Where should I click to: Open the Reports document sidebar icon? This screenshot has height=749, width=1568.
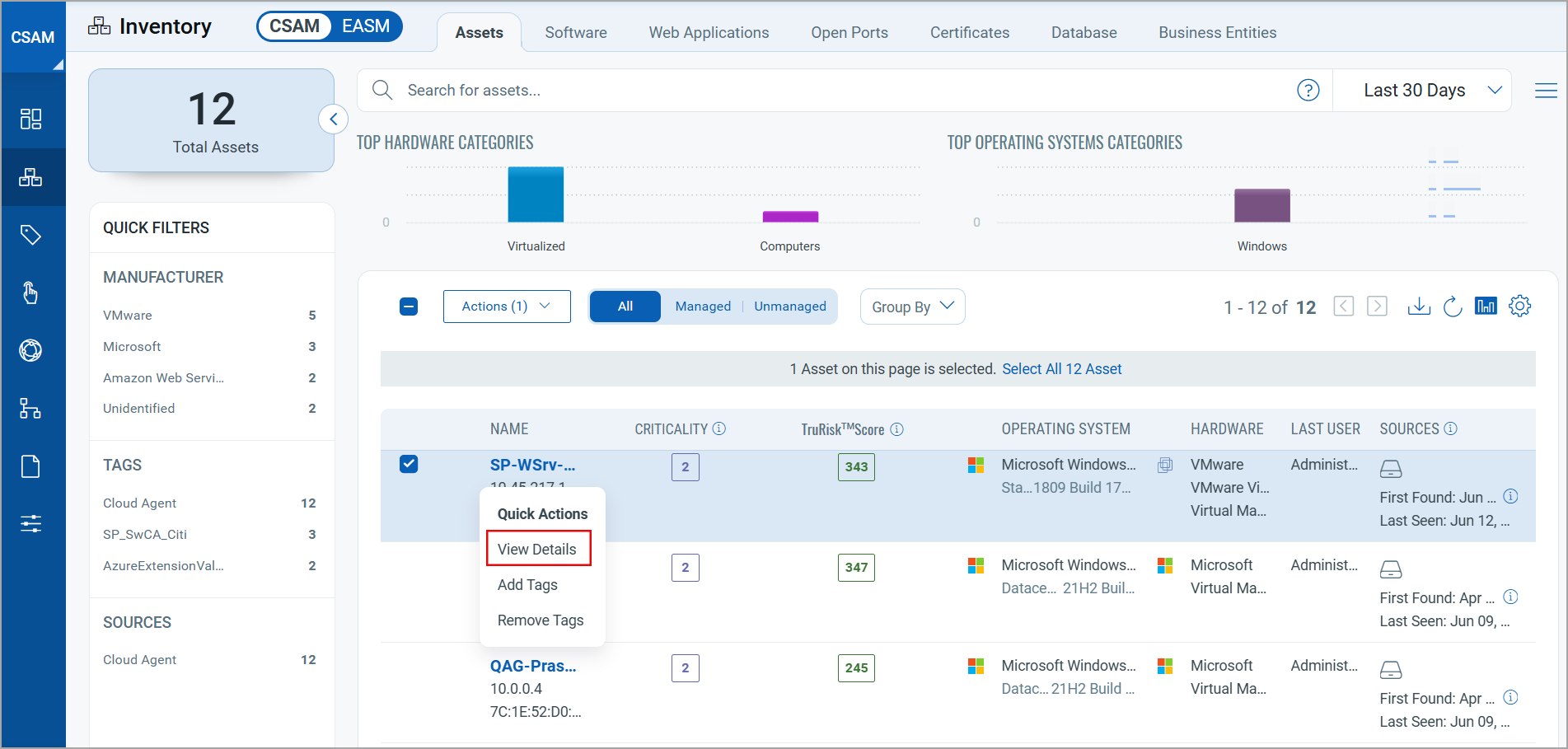tap(30, 466)
